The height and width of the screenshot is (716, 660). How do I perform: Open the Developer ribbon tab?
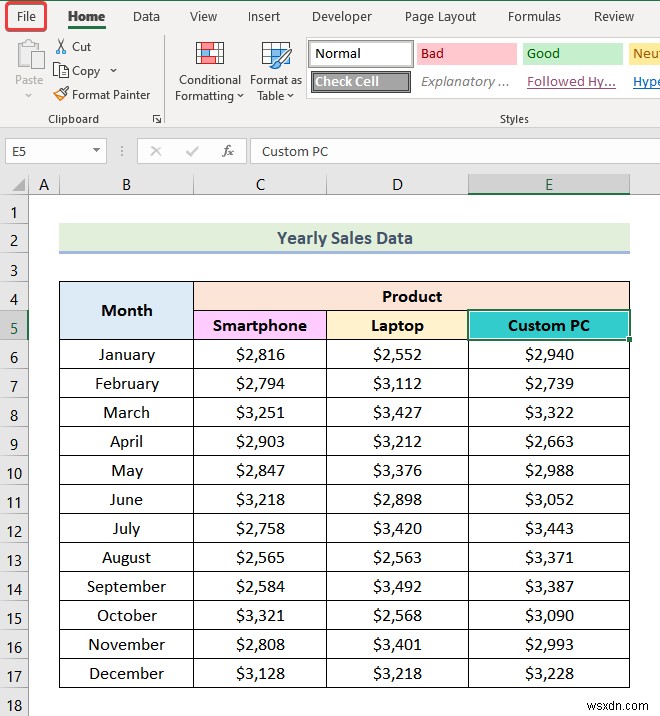coord(342,17)
